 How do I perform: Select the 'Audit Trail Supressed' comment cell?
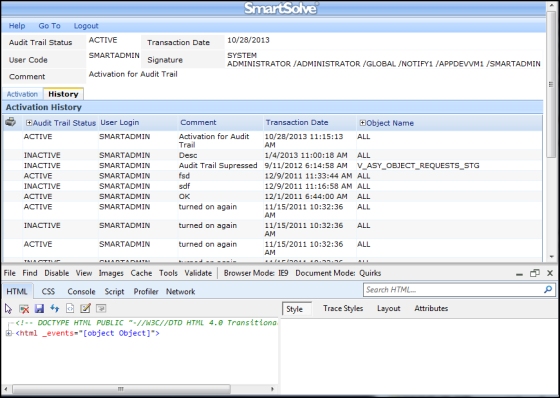(x=218, y=165)
